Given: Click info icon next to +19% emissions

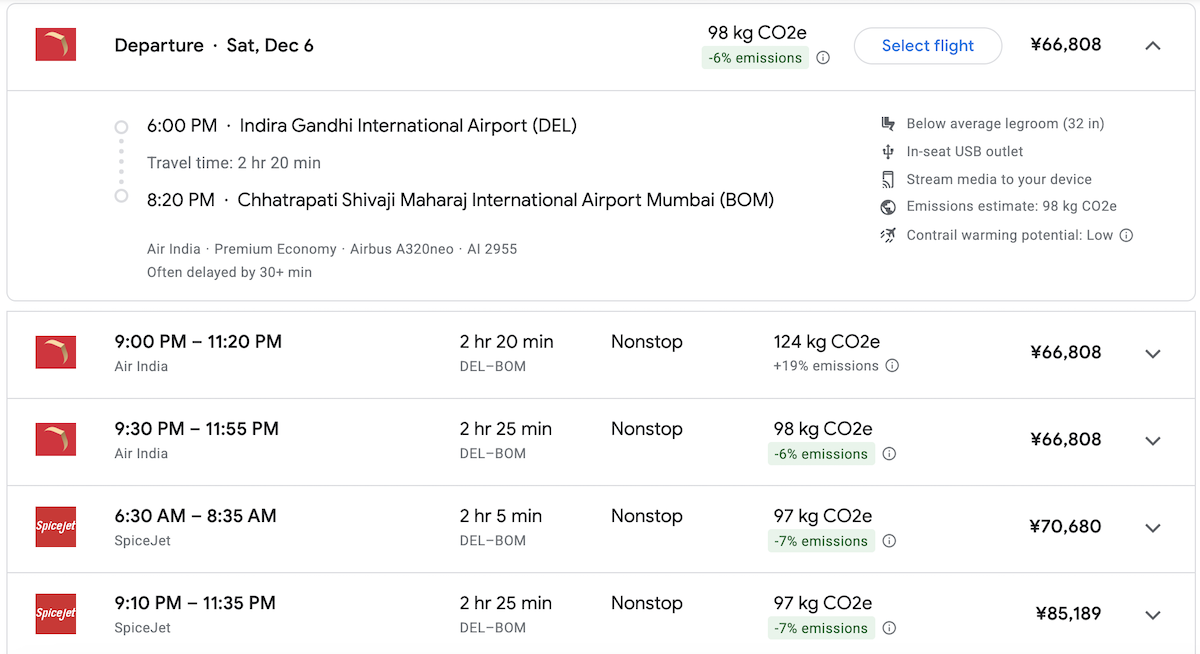Looking at the screenshot, I should 892,366.
